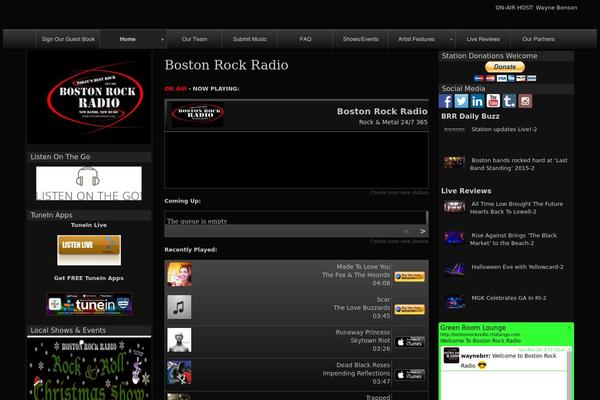
Task: Click album art for Dead Black Roses
Action: [179, 372]
